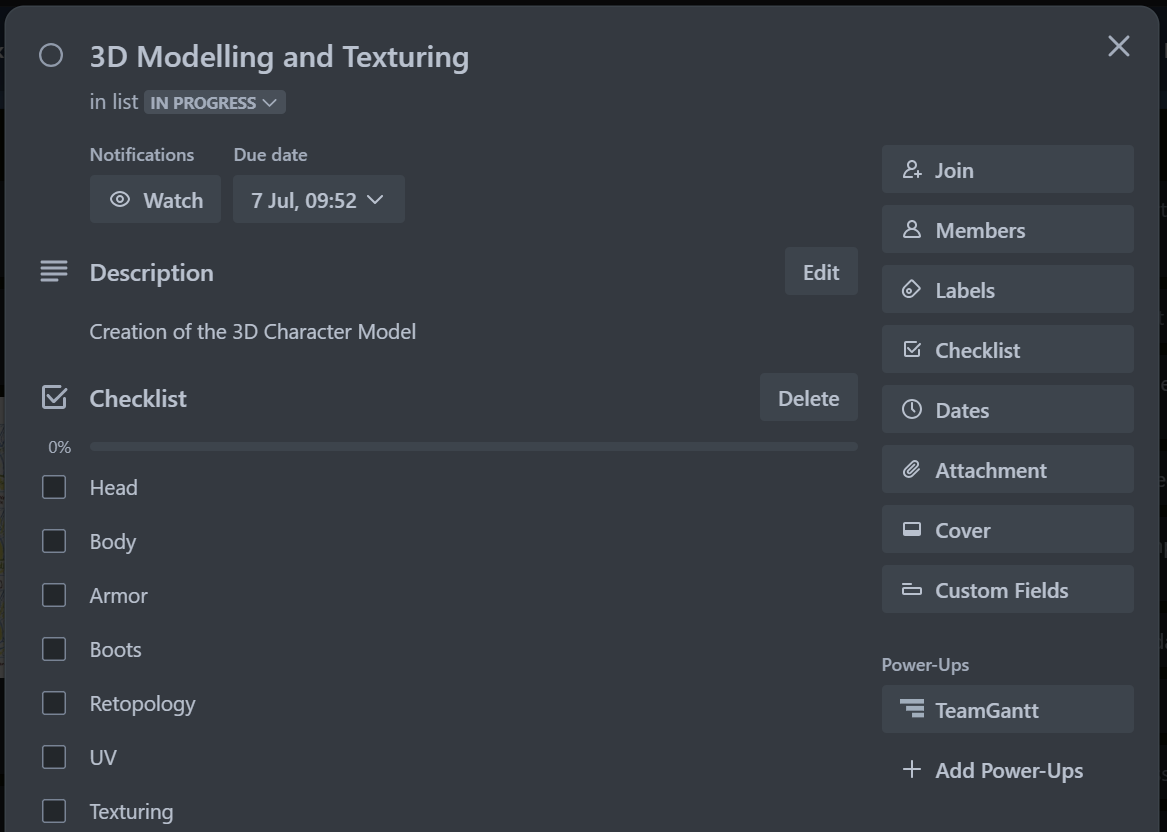The height and width of the screenshot is (832, 1167).
Task: Tick the Armor checkbox
Action: (54, 595)
